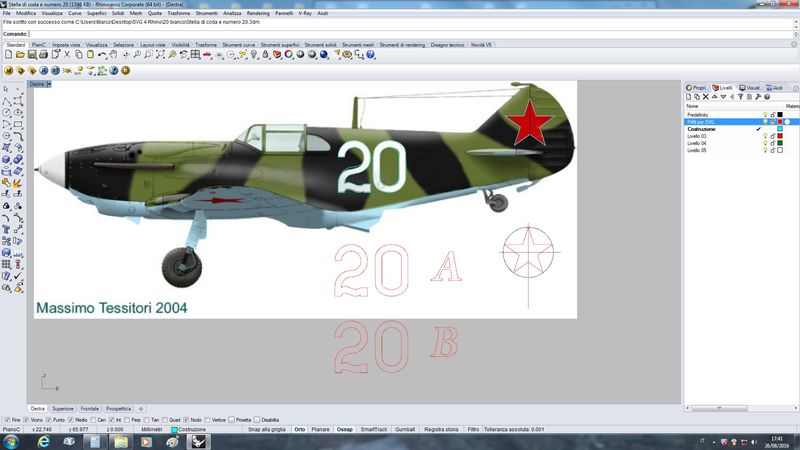
Task: Select the Polyline tool in left sidebar
Action: click(7, 101)
